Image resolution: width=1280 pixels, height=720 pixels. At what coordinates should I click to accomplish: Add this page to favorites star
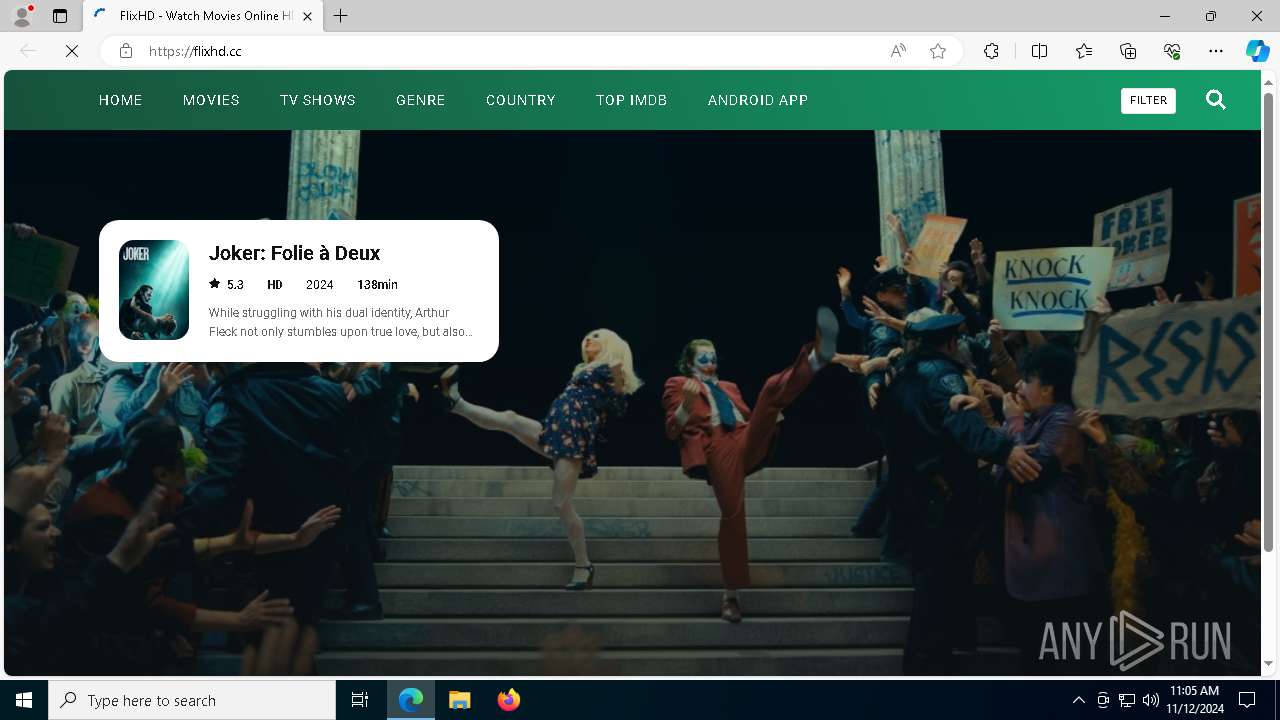(x=938, y=51)
